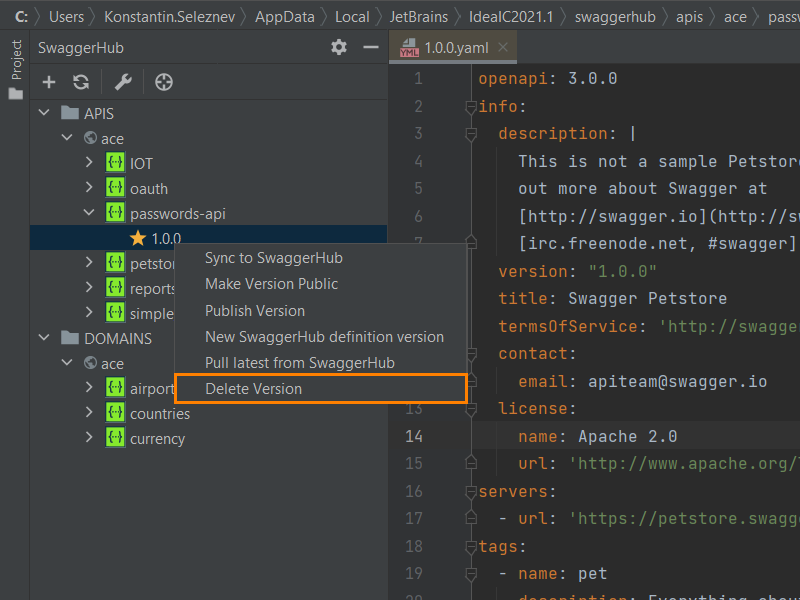Expand the petstore tree node
The height and width of the screenshot is (600, 800).
88,263
